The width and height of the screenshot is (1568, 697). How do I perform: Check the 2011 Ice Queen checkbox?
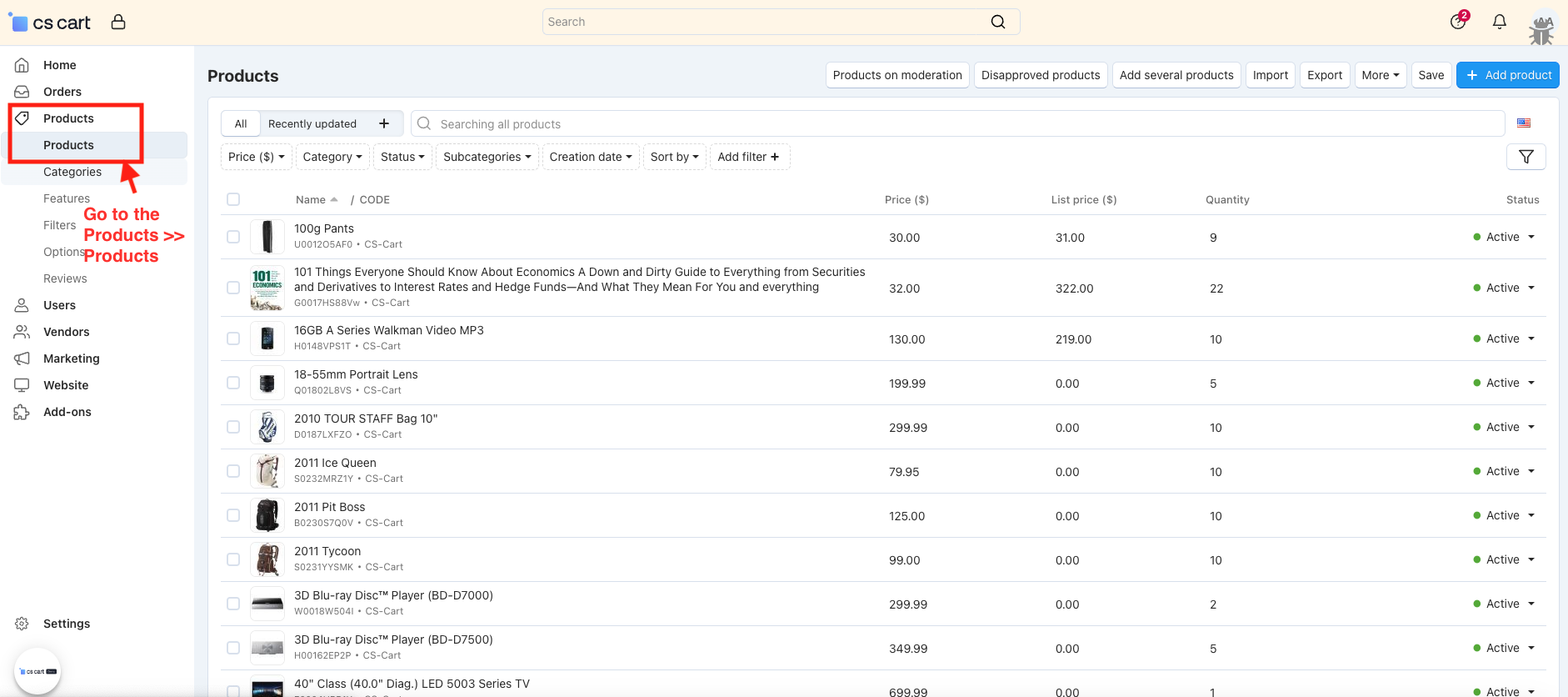[x=233, y=471]
